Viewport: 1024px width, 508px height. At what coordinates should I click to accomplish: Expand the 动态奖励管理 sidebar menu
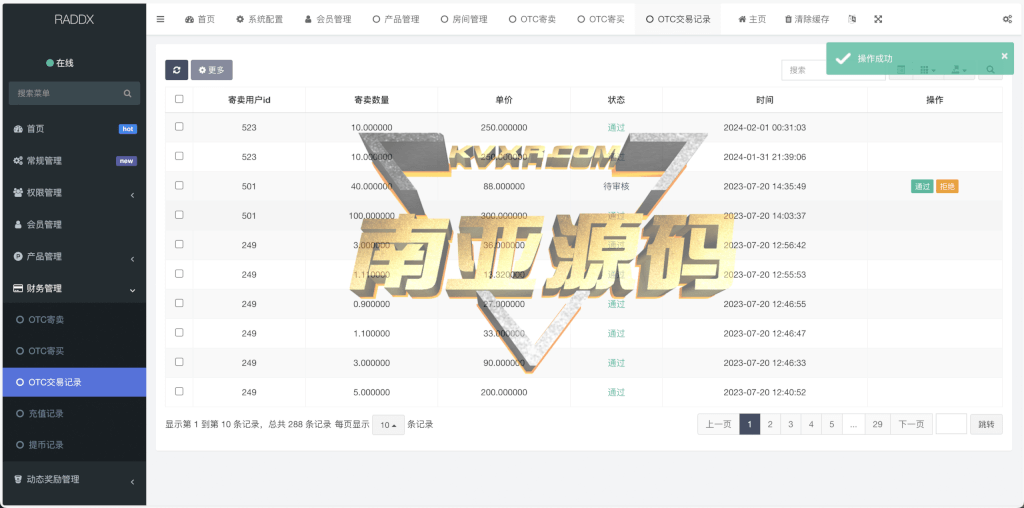tap(73, 479)
